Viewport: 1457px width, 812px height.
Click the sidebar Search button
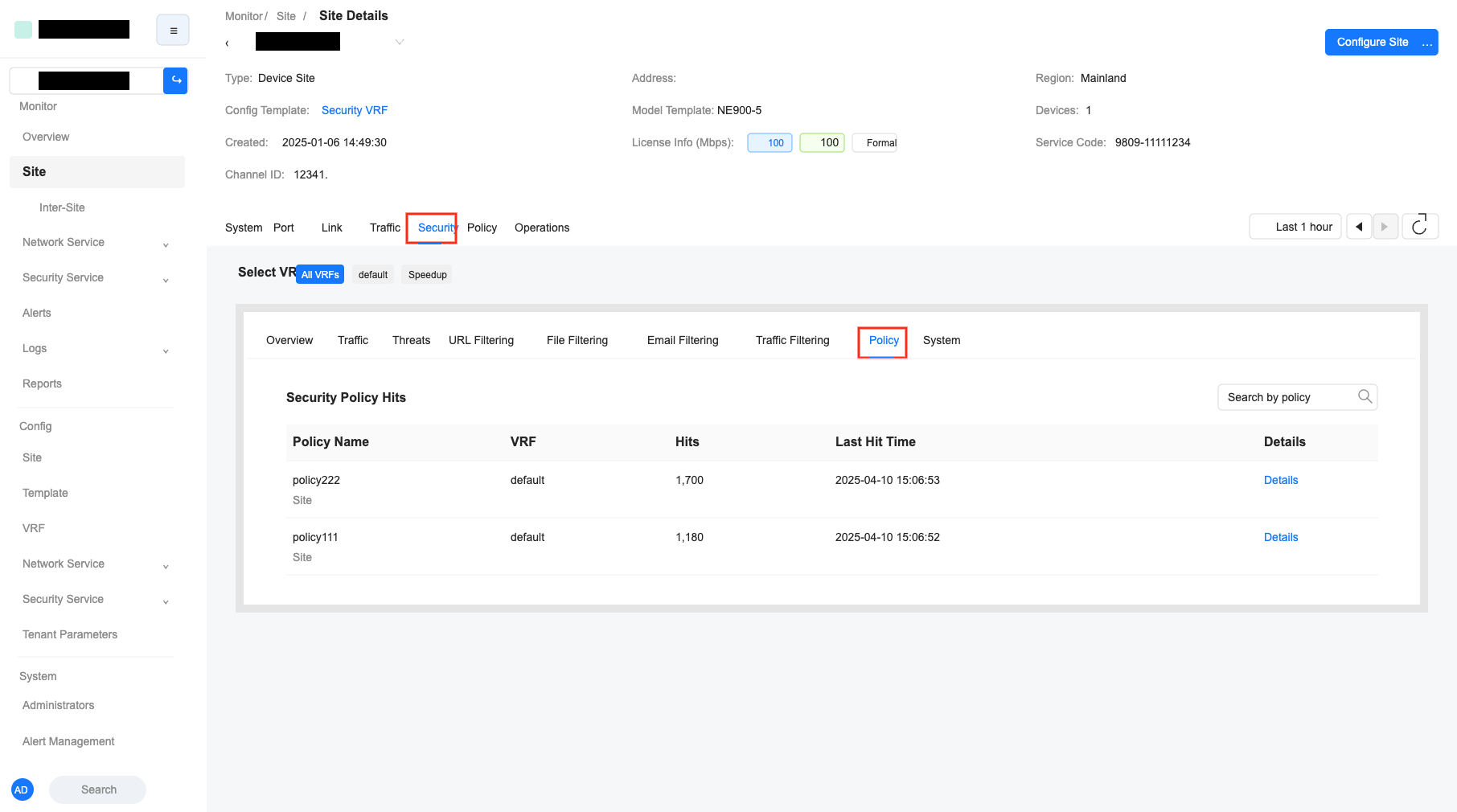click(98, 789)
